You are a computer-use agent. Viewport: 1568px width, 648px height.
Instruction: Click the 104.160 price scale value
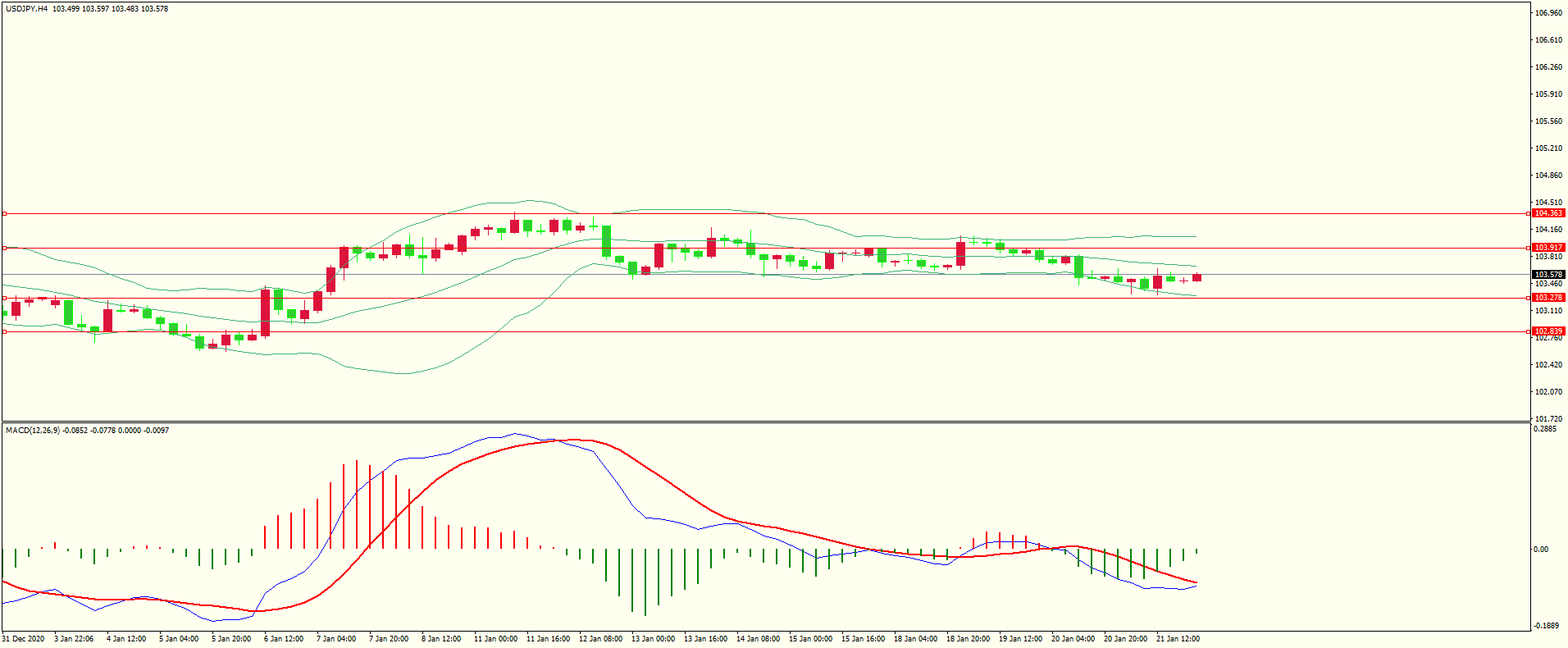click(x=1548, y=230)
